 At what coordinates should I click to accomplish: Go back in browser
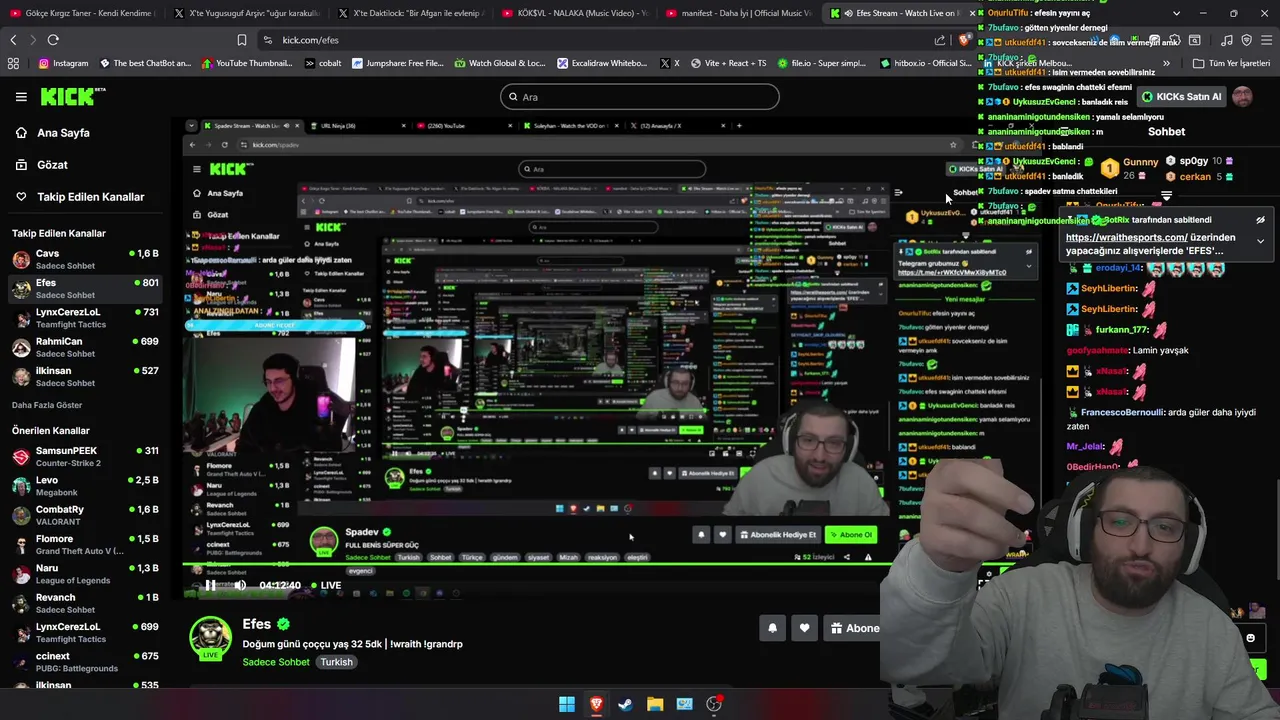pyautogui.click(x=13, y=40)
